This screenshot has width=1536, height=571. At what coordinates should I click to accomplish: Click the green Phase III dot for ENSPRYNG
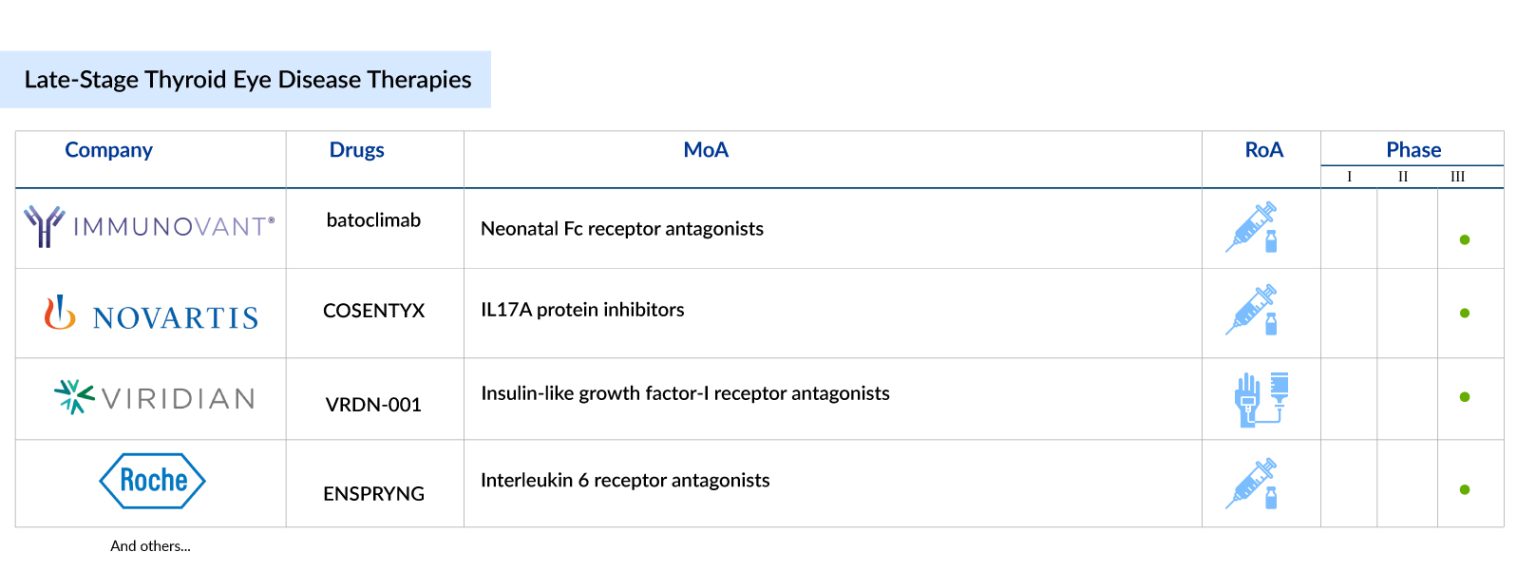point(1464,490)
